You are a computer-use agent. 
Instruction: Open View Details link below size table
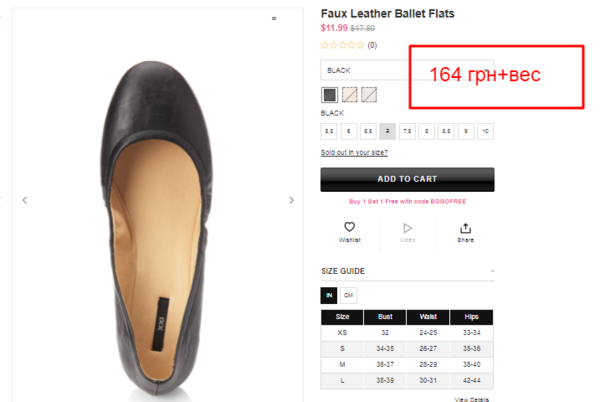point(474,398)
